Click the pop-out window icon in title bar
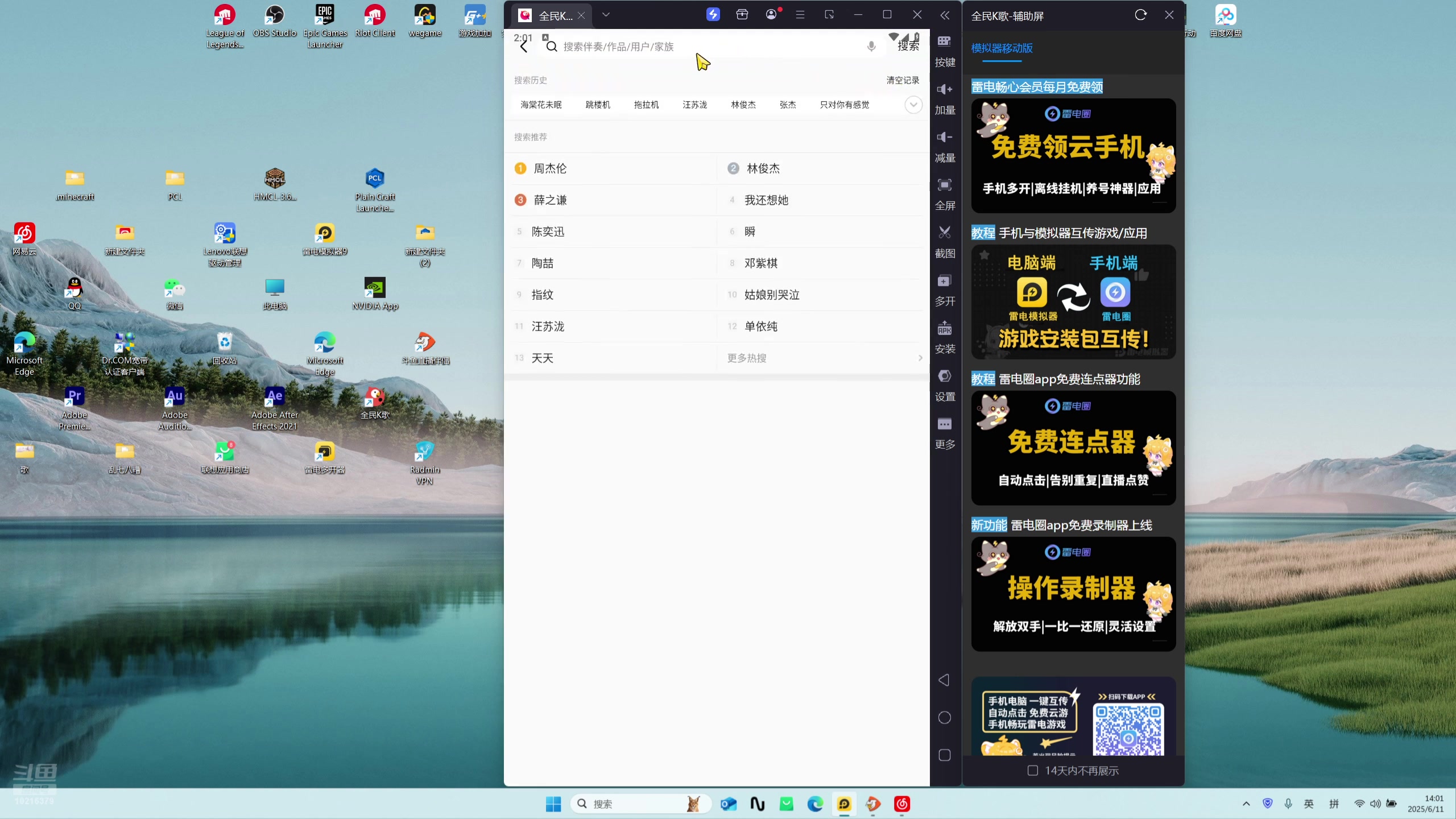Viewport: 1456px width, 819px height. point(829,15)
